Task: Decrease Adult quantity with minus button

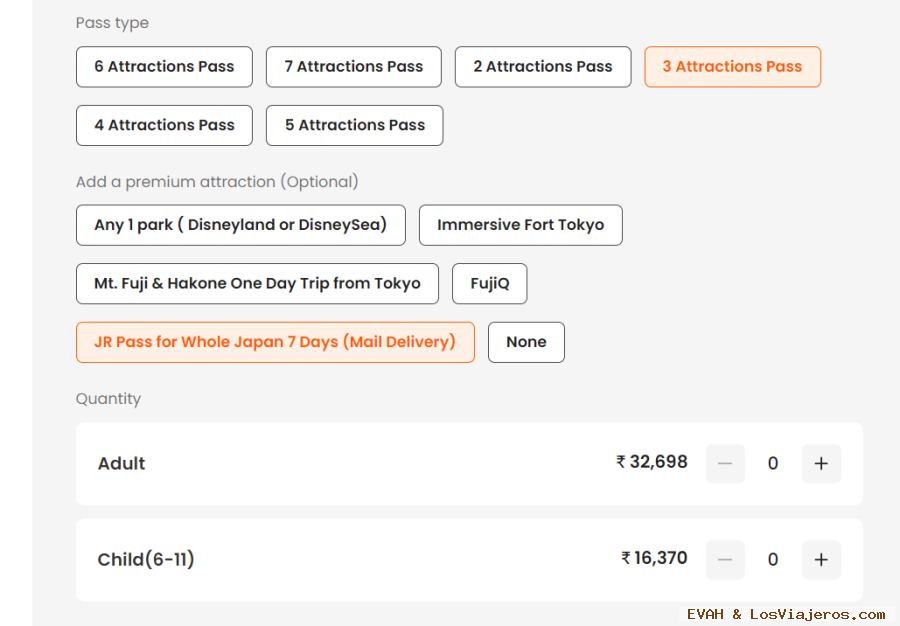Action: click(x=726, y=464)
